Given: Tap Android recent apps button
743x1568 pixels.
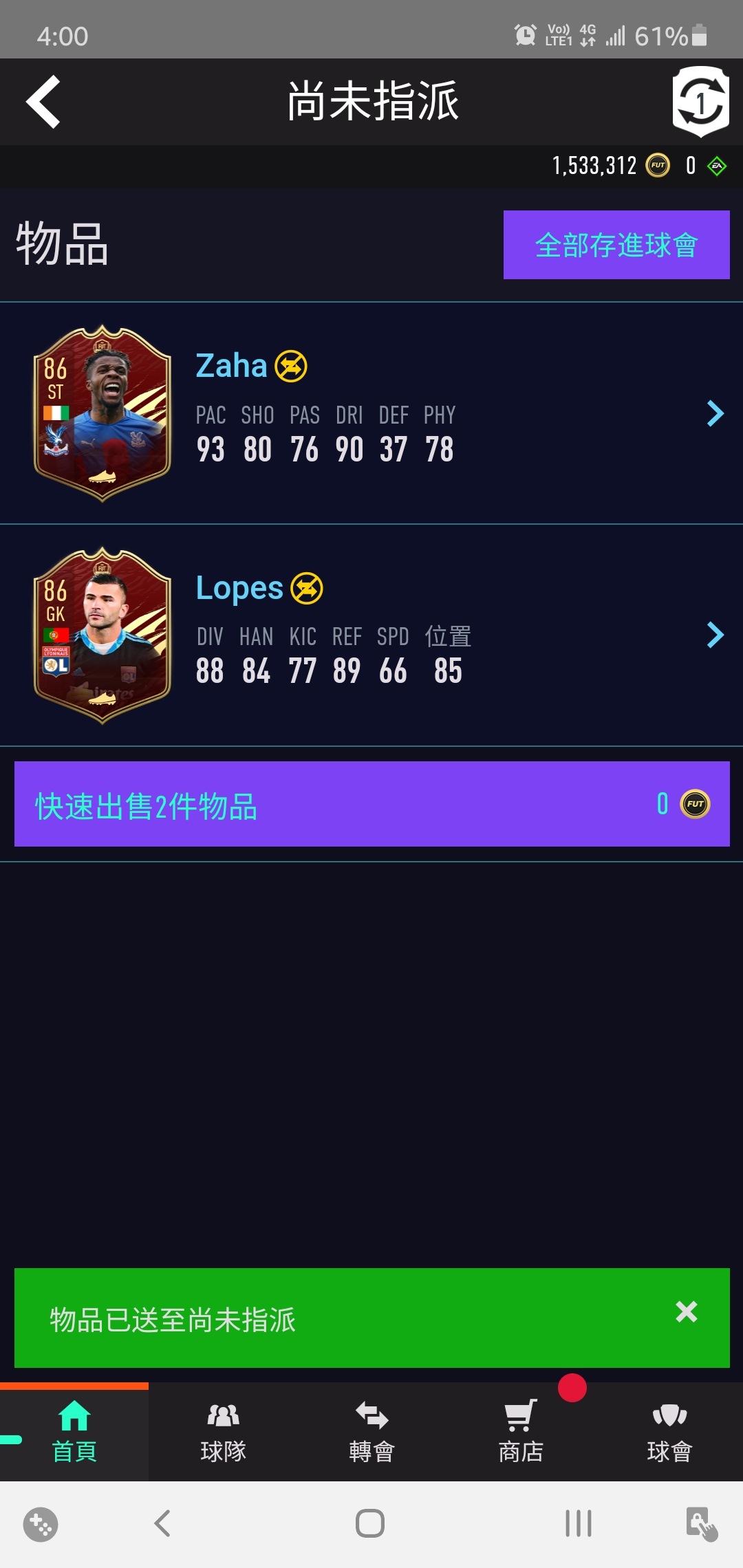Looking at the screenshot, I should click(579, 1523).
